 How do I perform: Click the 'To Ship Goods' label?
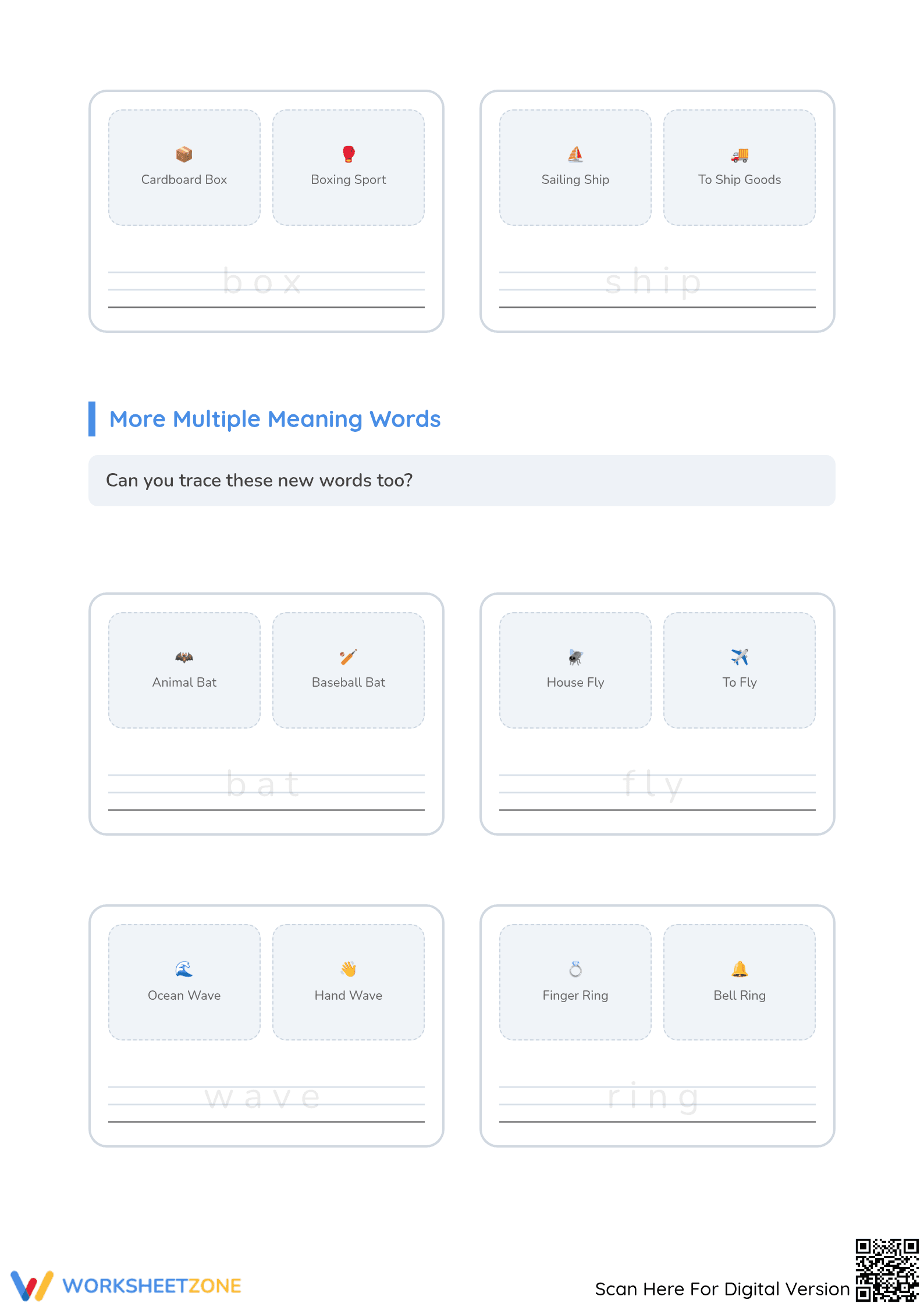click(740, 180)
